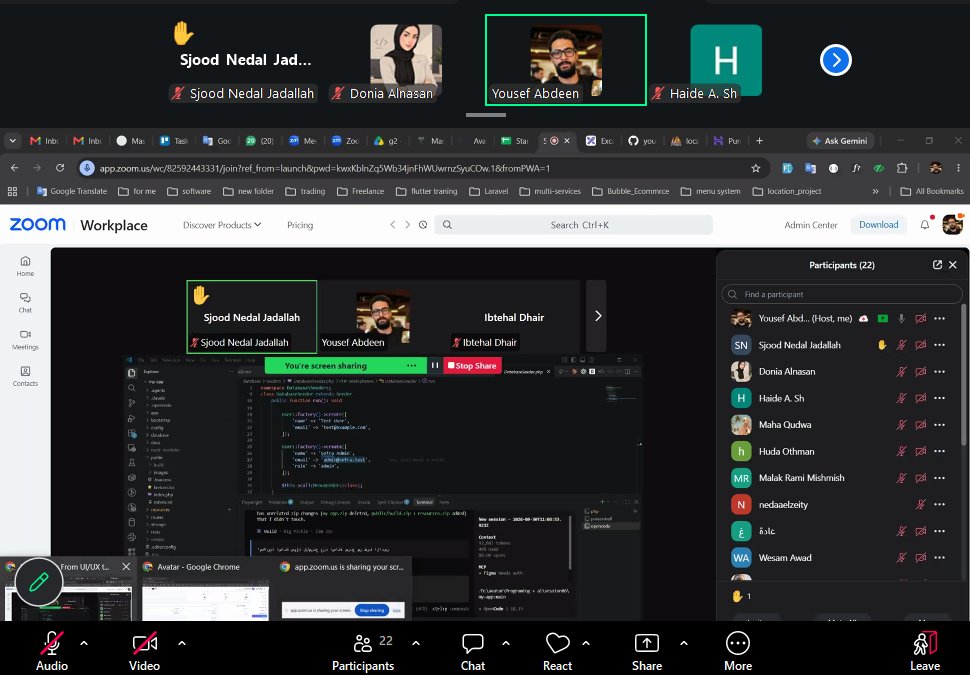
Task: Toggle the Chat panel from the toolbar
Action: pos(473,651)
